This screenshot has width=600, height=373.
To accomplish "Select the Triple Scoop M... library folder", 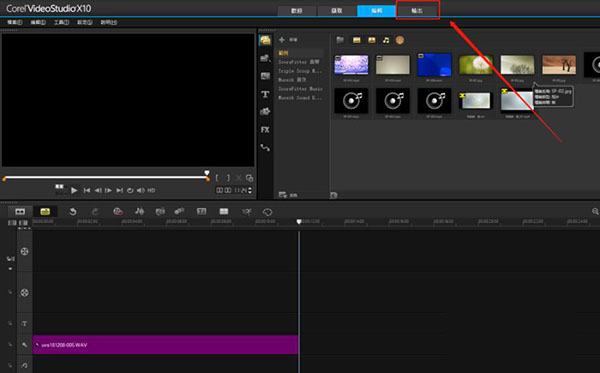I will pyautogui.click(x=300, y=71).
